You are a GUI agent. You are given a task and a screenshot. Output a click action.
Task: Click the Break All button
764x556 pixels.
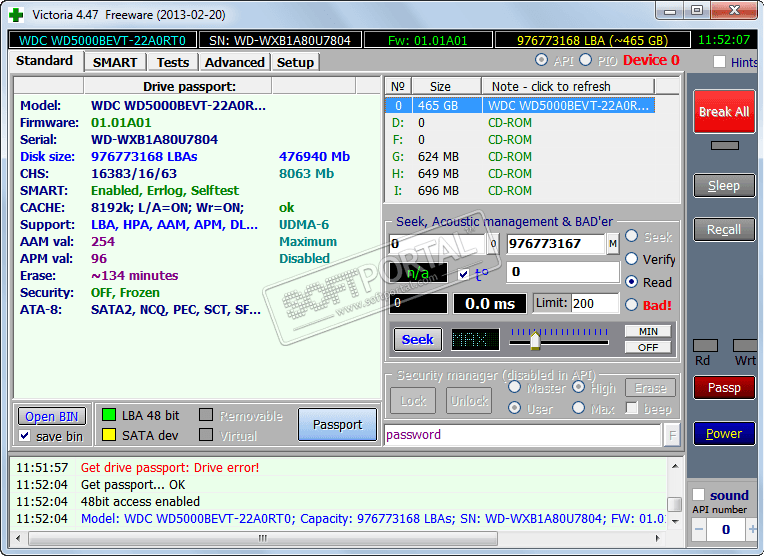(x=724, y=112)
